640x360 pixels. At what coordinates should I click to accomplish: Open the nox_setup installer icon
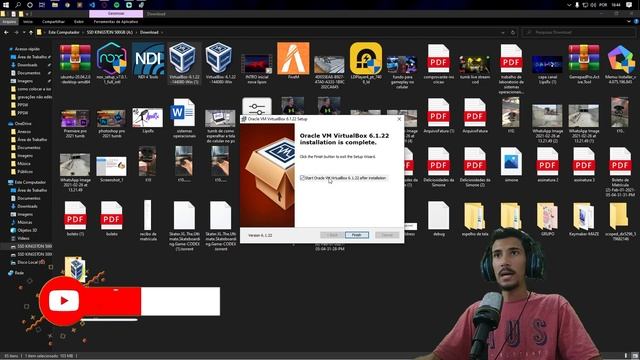(x=111, y=59)
